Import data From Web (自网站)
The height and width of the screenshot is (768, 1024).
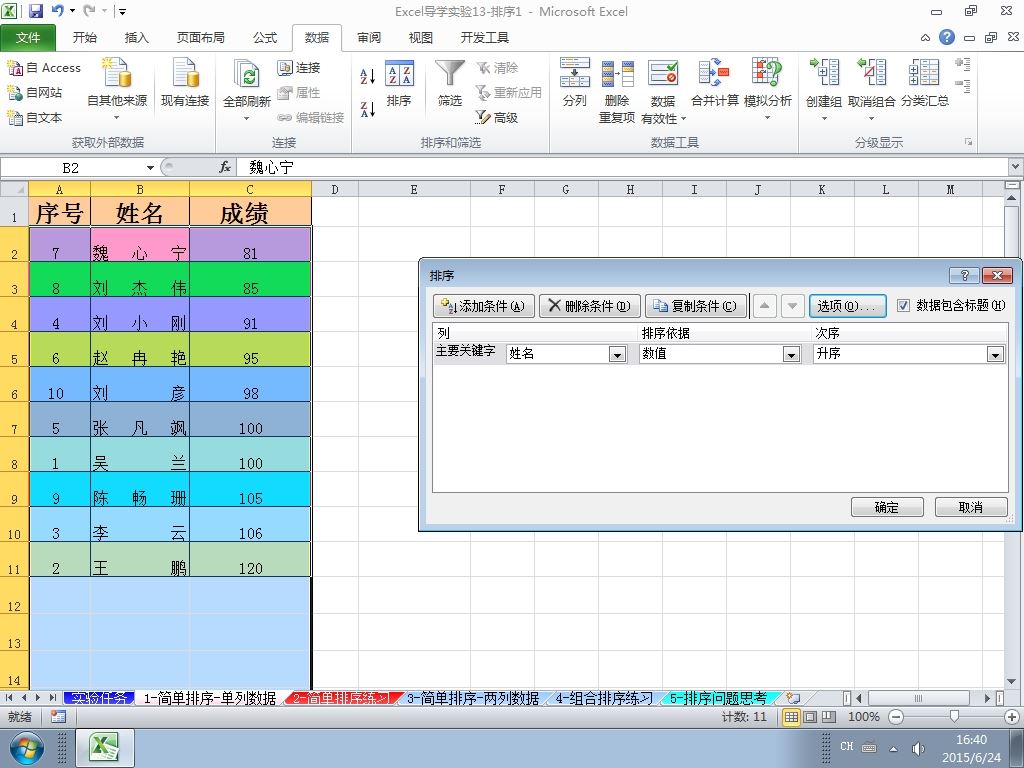click(35, 93)
